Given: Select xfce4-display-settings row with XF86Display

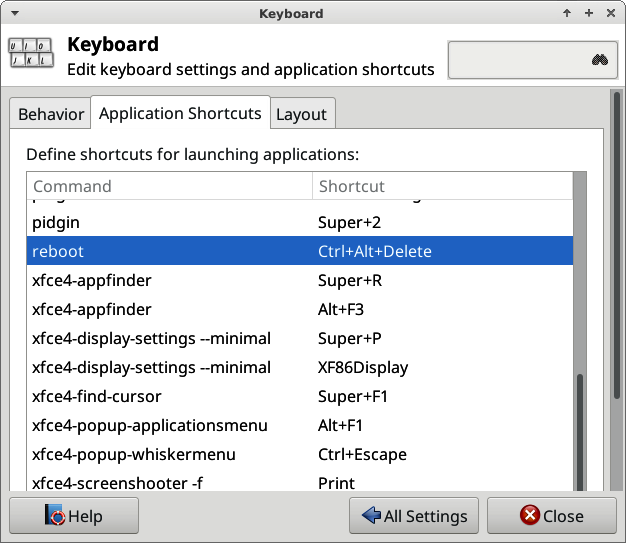Looking at the screenshot, I should tap(299, 367).
